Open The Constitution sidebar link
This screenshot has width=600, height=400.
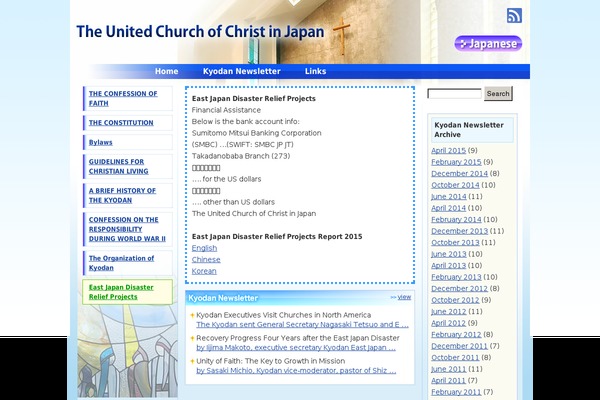121,122
